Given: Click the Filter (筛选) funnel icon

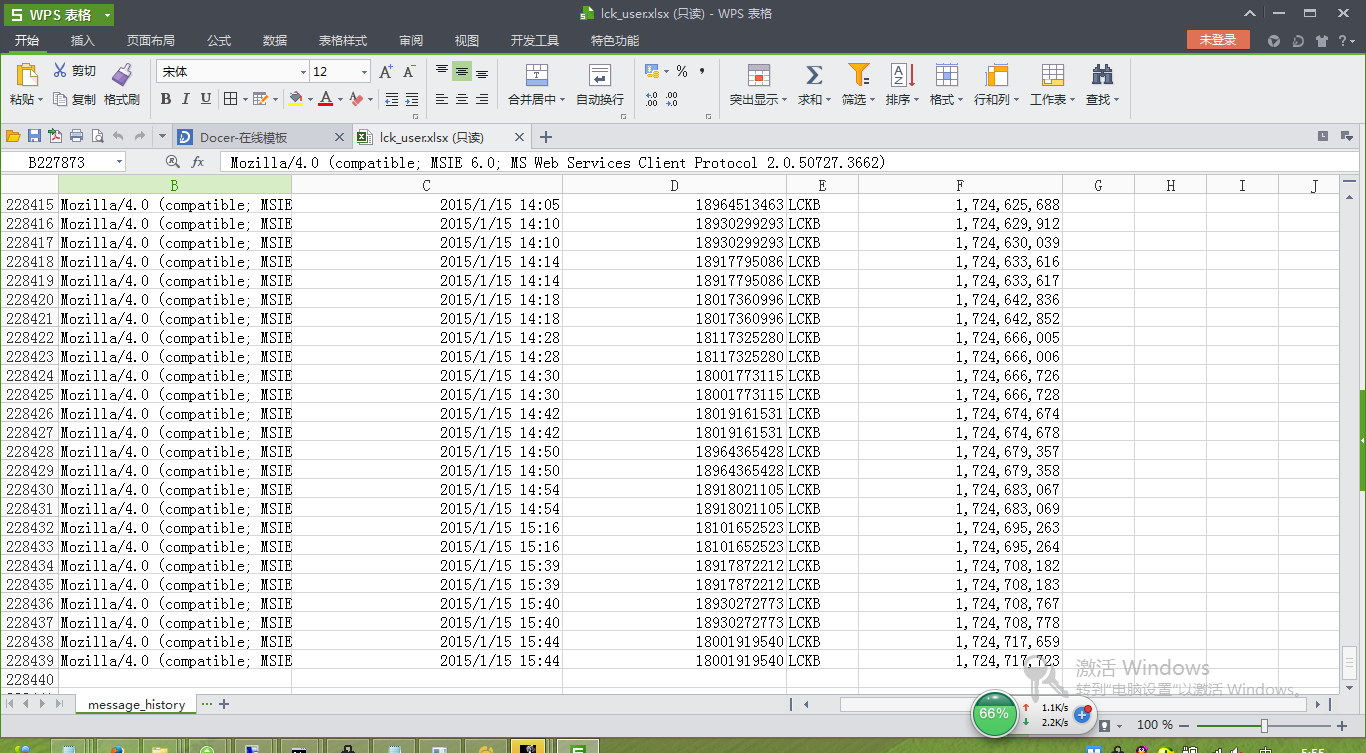Looking at the screenshot, I should (858, 75).
